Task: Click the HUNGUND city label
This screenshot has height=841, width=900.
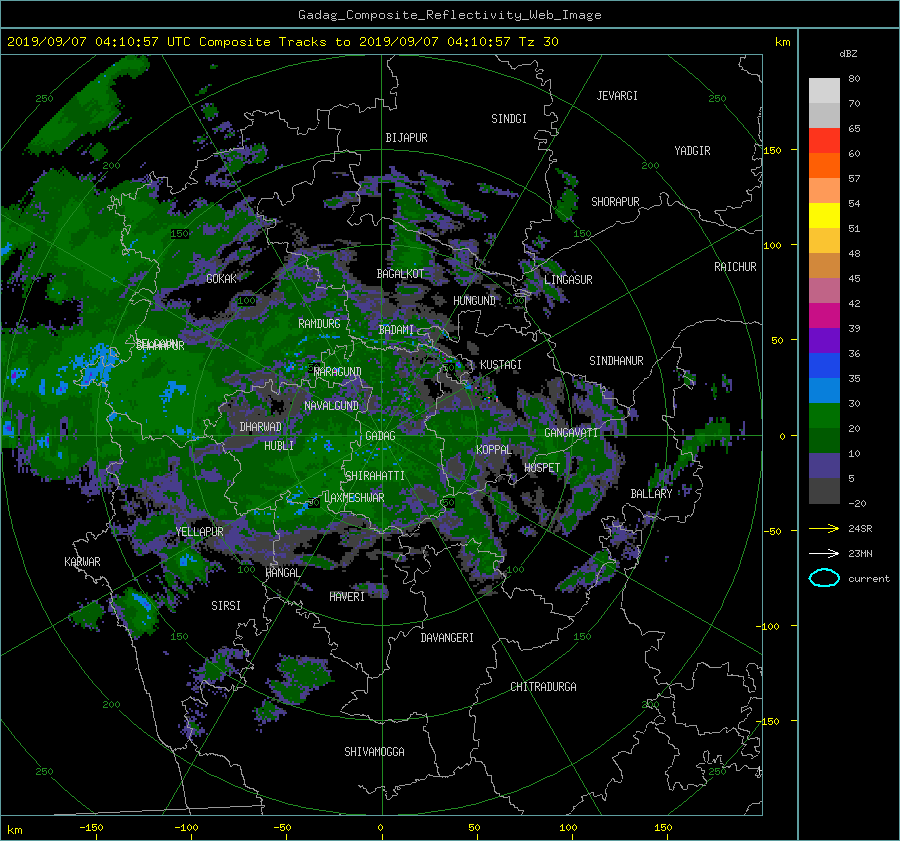Action: tap(474, 301)
